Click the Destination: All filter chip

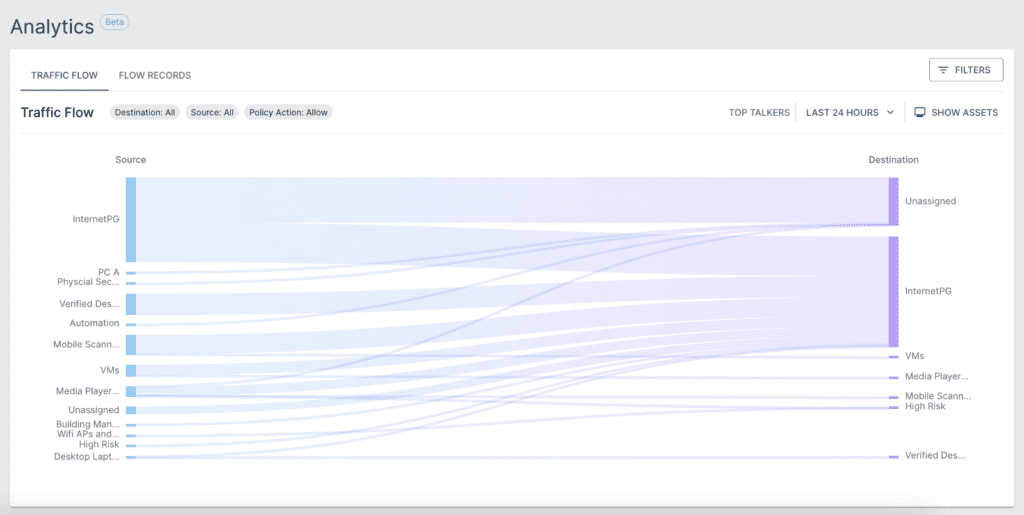[x=145, y=113]
